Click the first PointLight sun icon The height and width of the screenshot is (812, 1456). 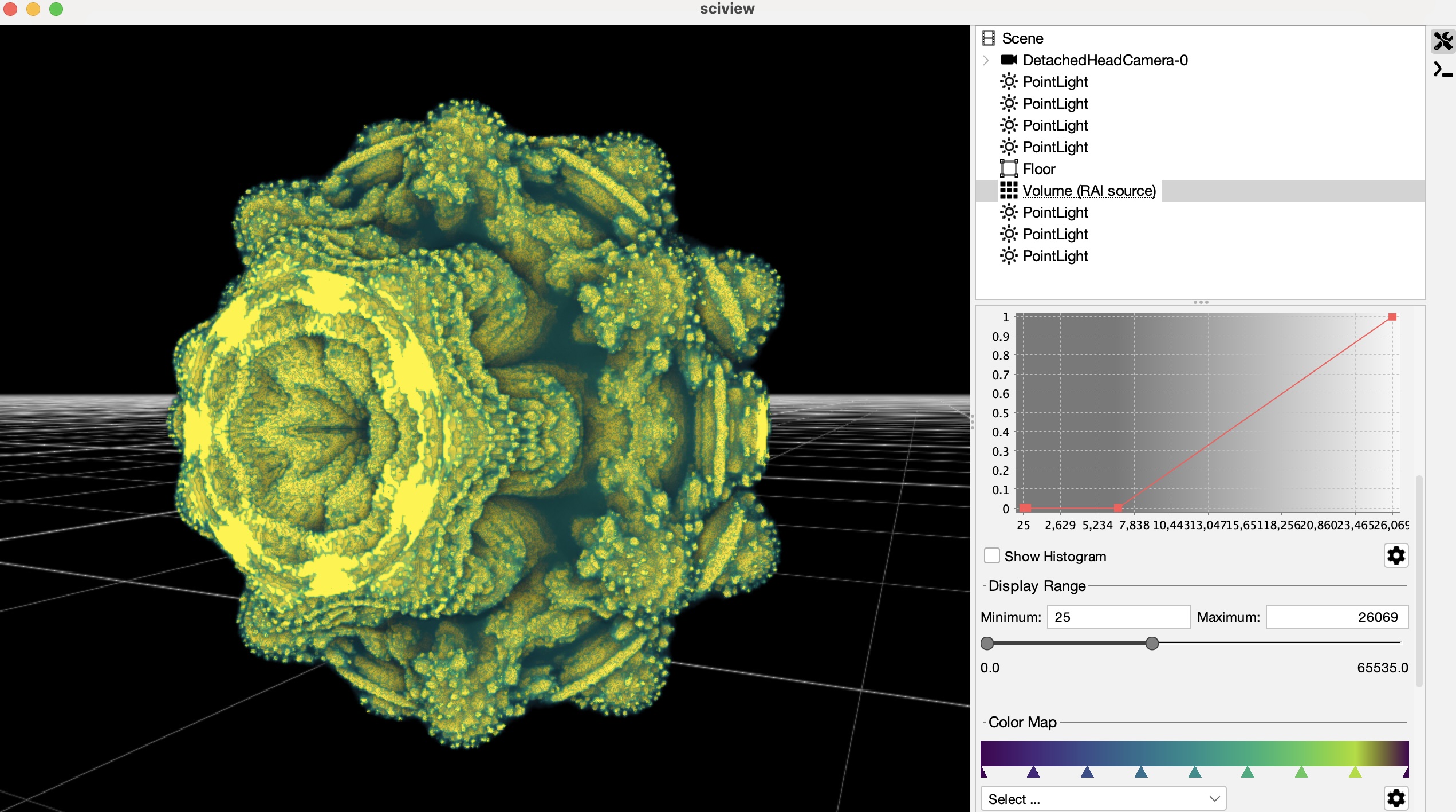(1009, 81)
